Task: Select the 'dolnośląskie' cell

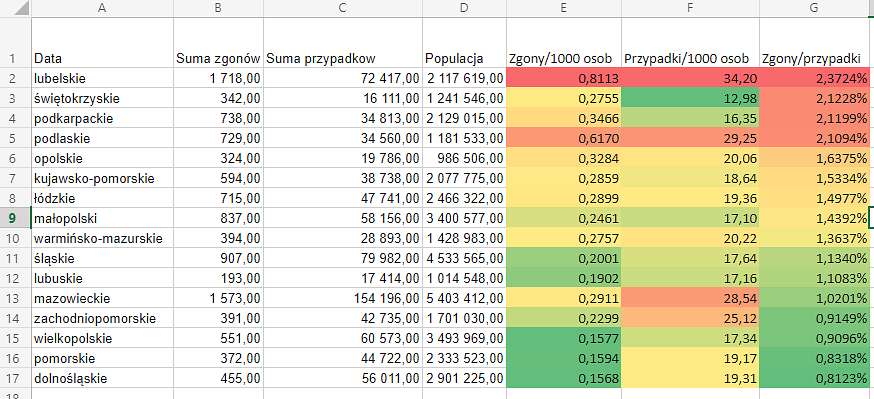Action: coord(103,378)
